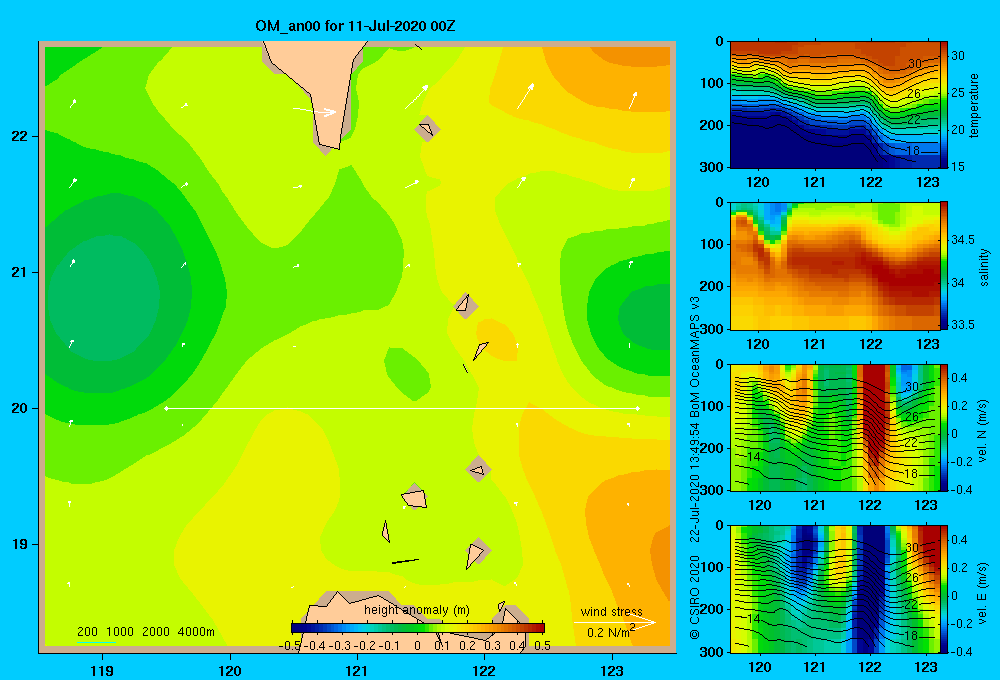Click the 'temperature' axis label
Image resolution: width=1000 pixels, height=680 pixels.
(x=973, y=105)
